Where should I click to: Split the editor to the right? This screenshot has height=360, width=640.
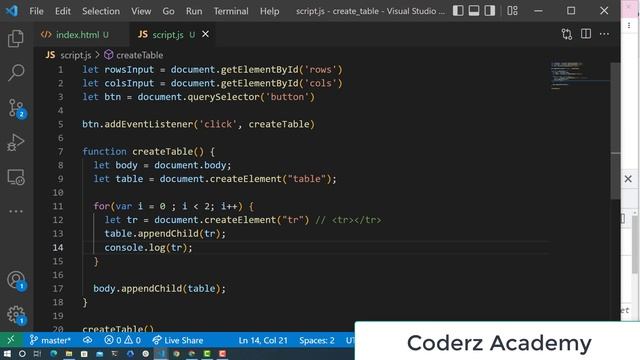coord(586,34)
